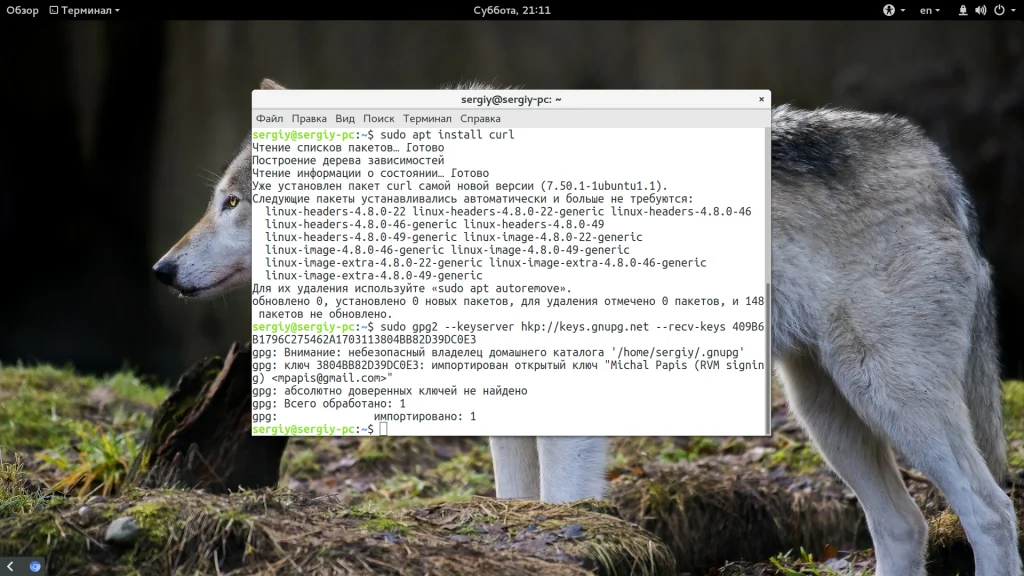Click the text '«sudo apt autoremove»'
The width and height of the screenshot is (1024, 576).
[x=502, y=288]
